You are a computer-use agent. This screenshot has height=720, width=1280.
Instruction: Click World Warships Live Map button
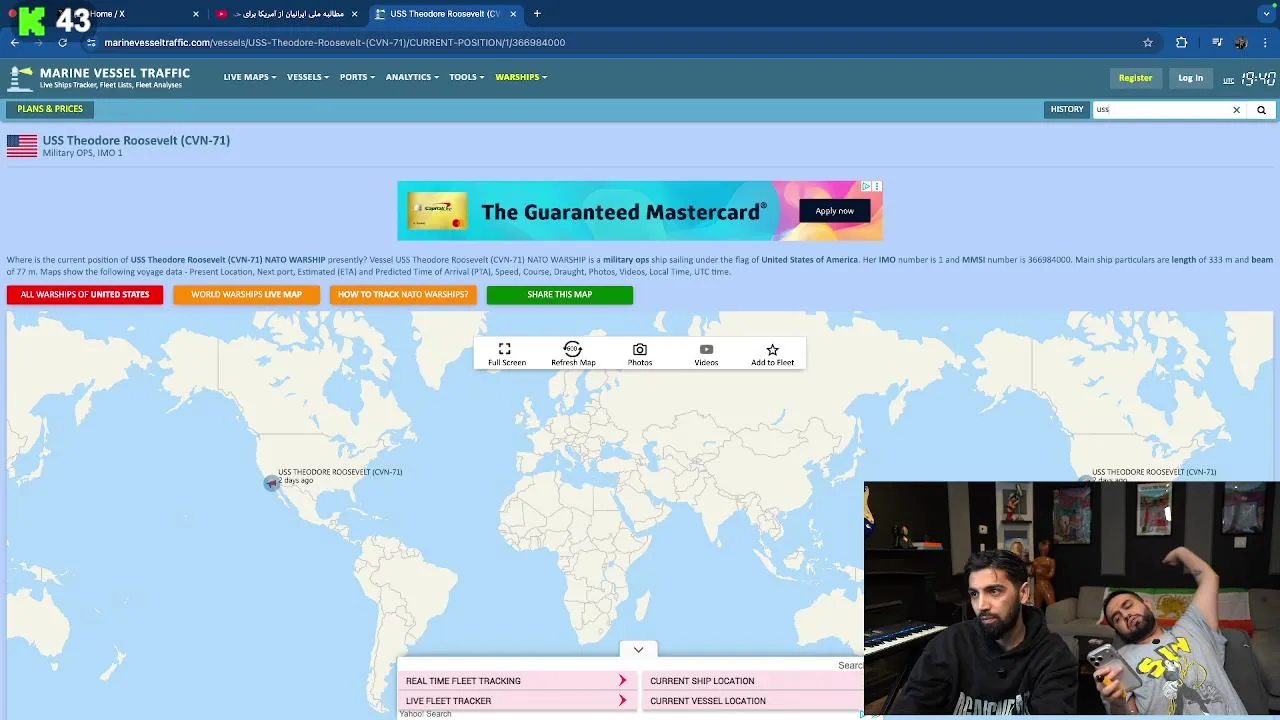tap(246, 295)
